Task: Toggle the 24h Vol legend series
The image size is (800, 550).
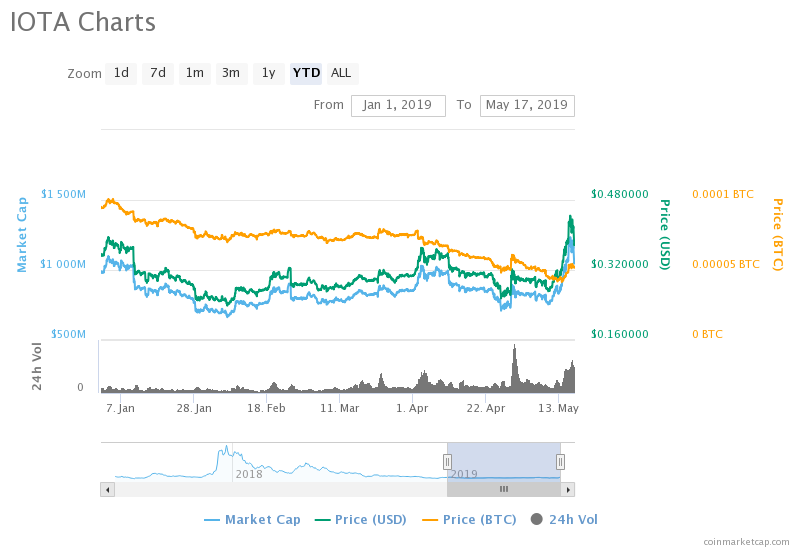Action: [564, 519]
